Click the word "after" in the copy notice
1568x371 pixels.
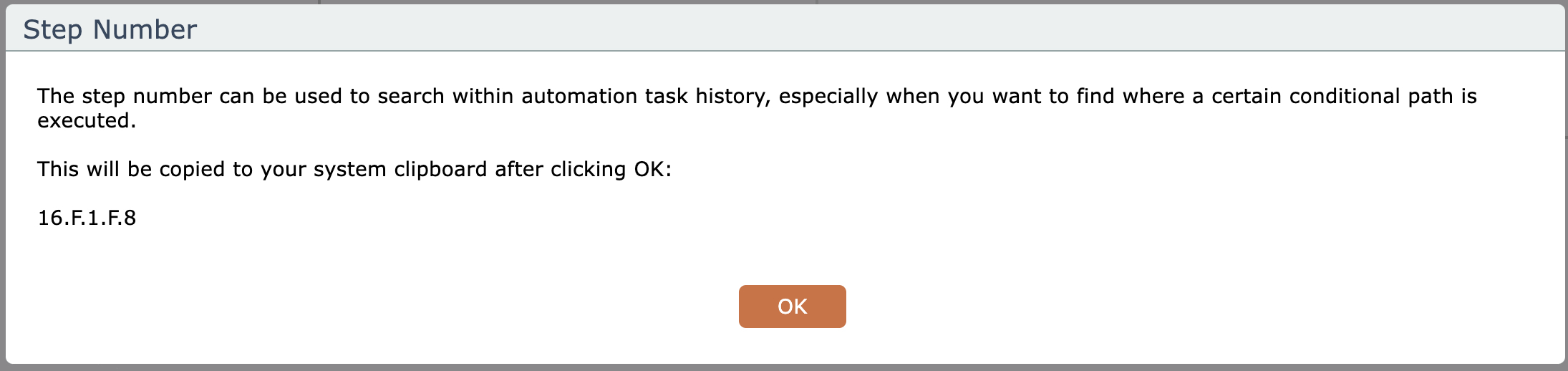(x=518, y=169)
